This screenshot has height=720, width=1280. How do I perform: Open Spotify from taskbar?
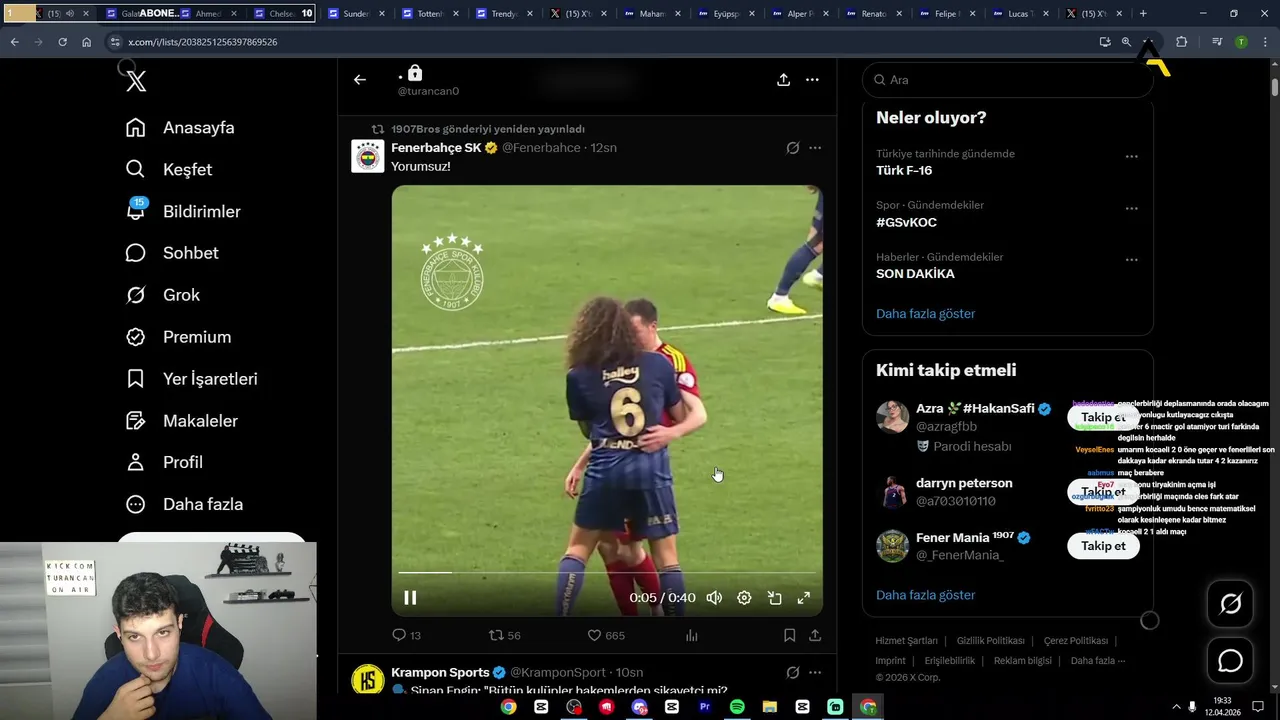737,707
